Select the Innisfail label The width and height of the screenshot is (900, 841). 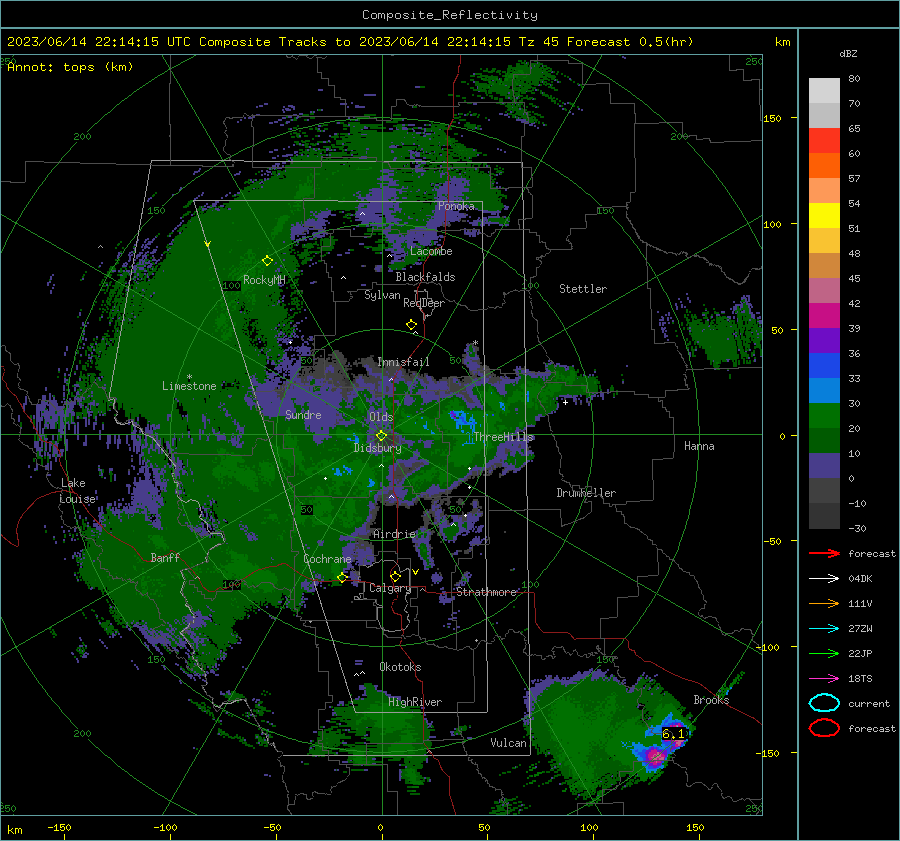click(x=403, y=362)
